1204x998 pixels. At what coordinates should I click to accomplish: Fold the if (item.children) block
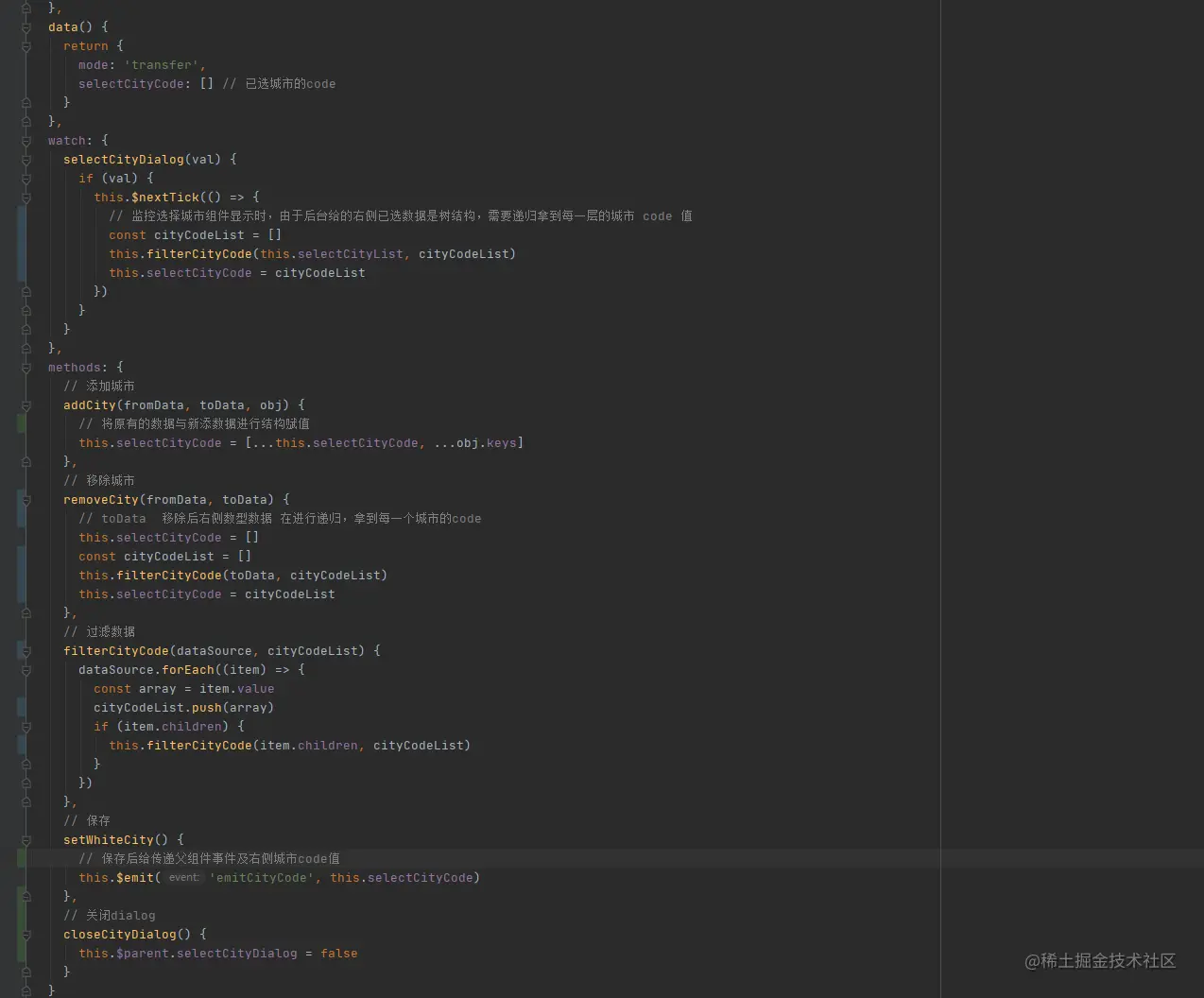point(26,727)
